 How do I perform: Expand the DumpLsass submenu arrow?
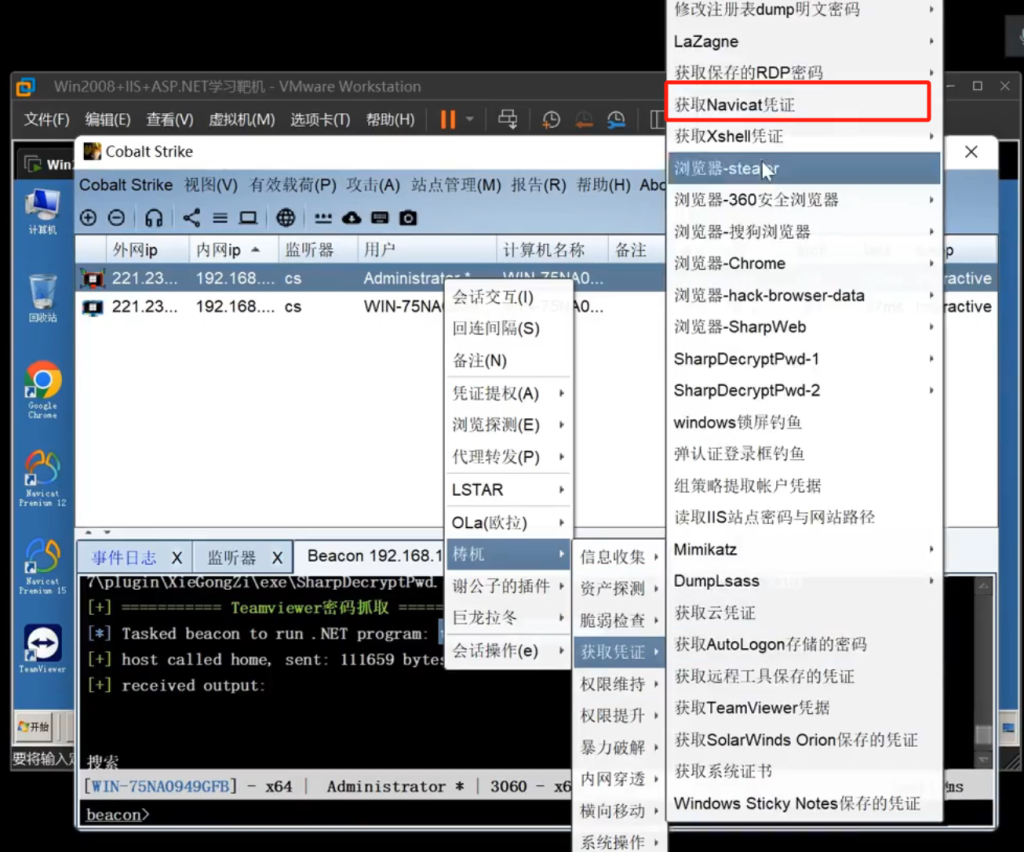click(931, 581)
